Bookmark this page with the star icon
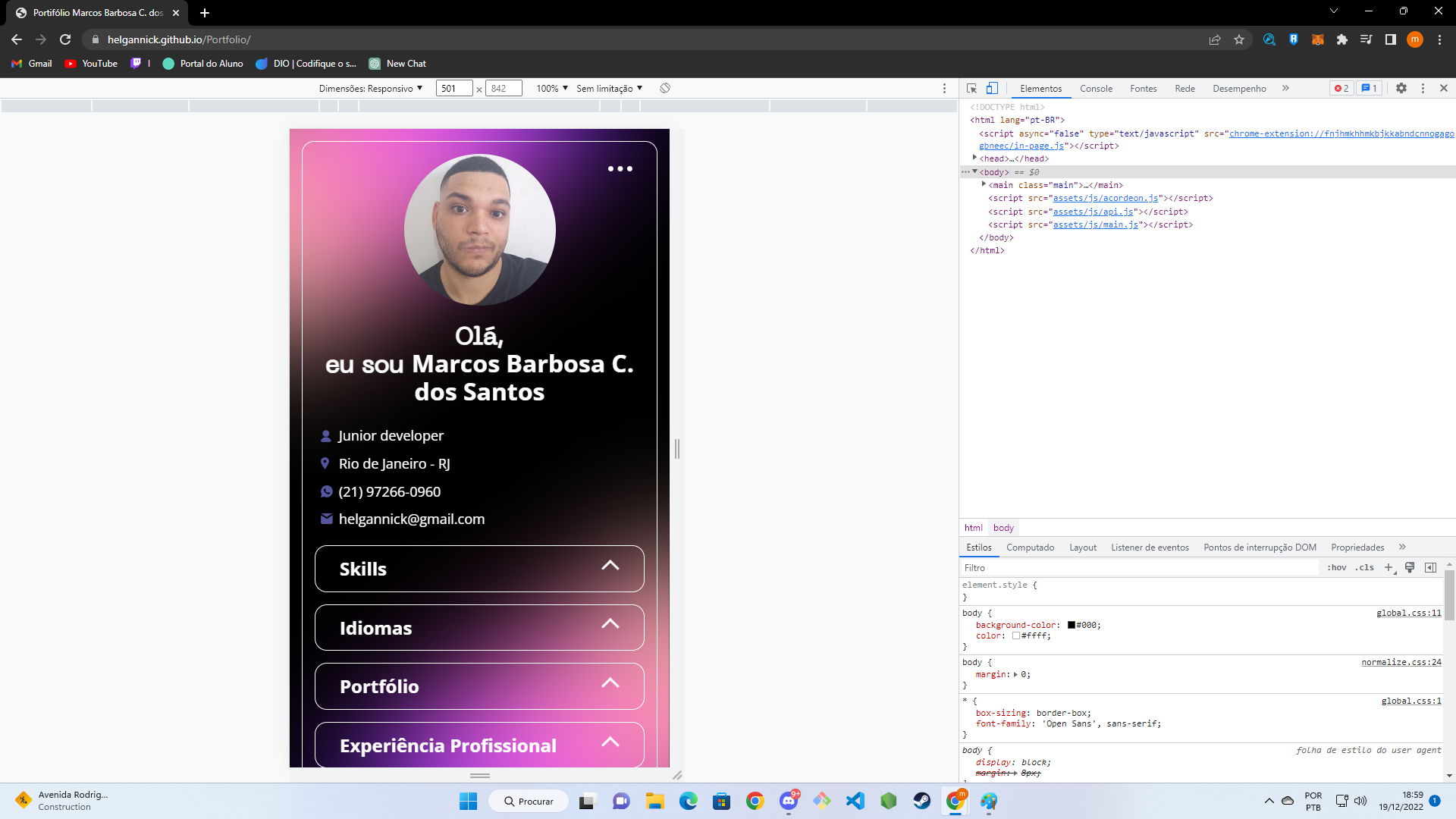This screenshot has height=819, width=1456. pos(1239,39)
